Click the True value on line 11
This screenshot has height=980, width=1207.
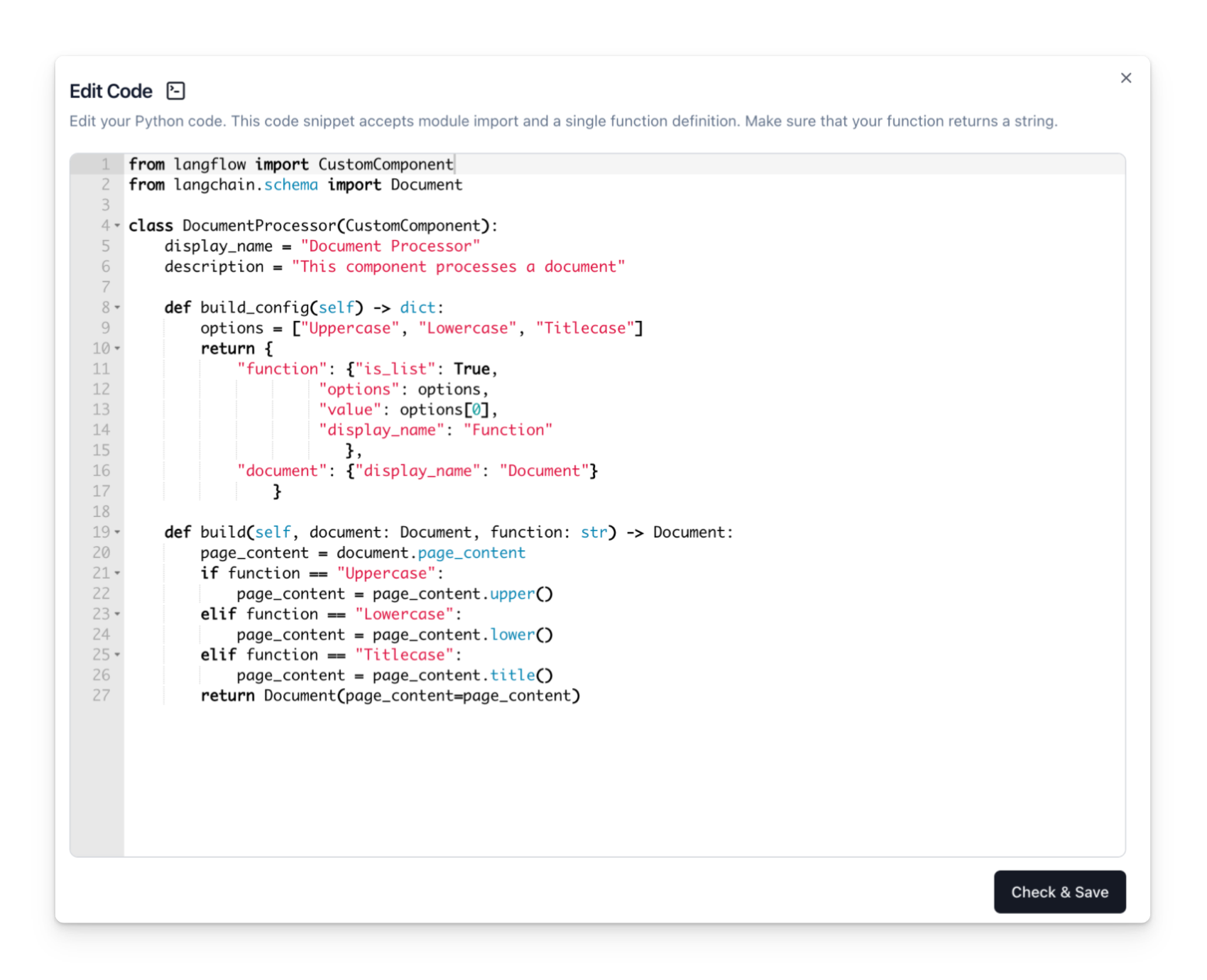tap(472, 369)
